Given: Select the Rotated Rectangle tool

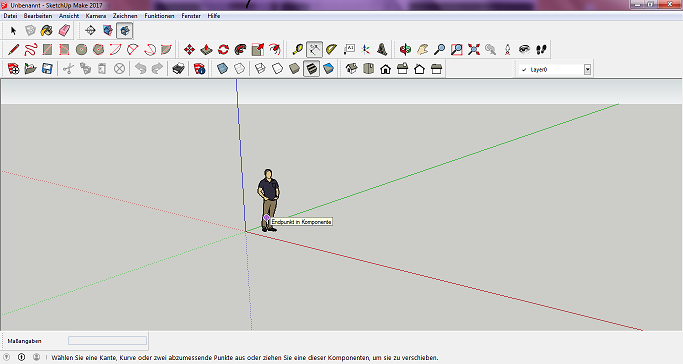Looking at the screenshot, I should (64, 49).
